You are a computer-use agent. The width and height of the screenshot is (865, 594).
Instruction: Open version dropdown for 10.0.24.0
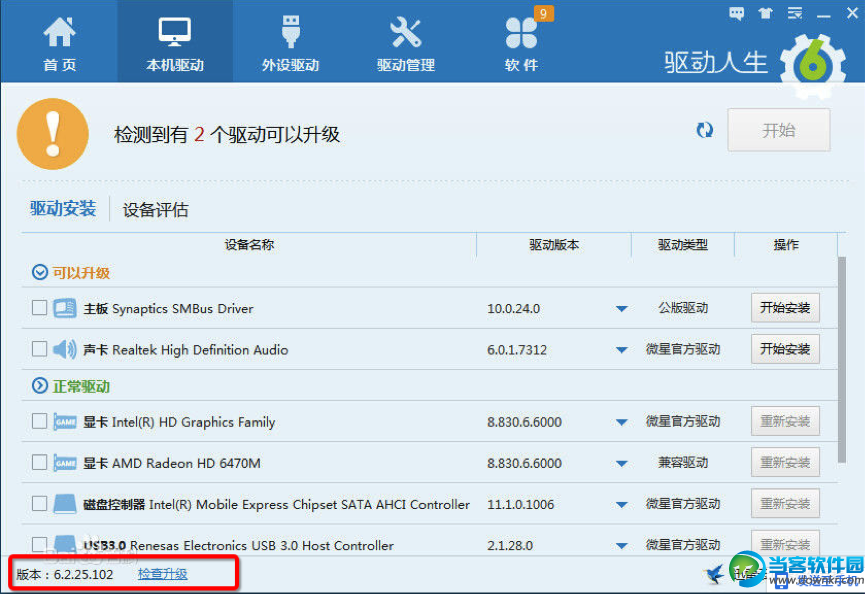click(x=622, y=309)
